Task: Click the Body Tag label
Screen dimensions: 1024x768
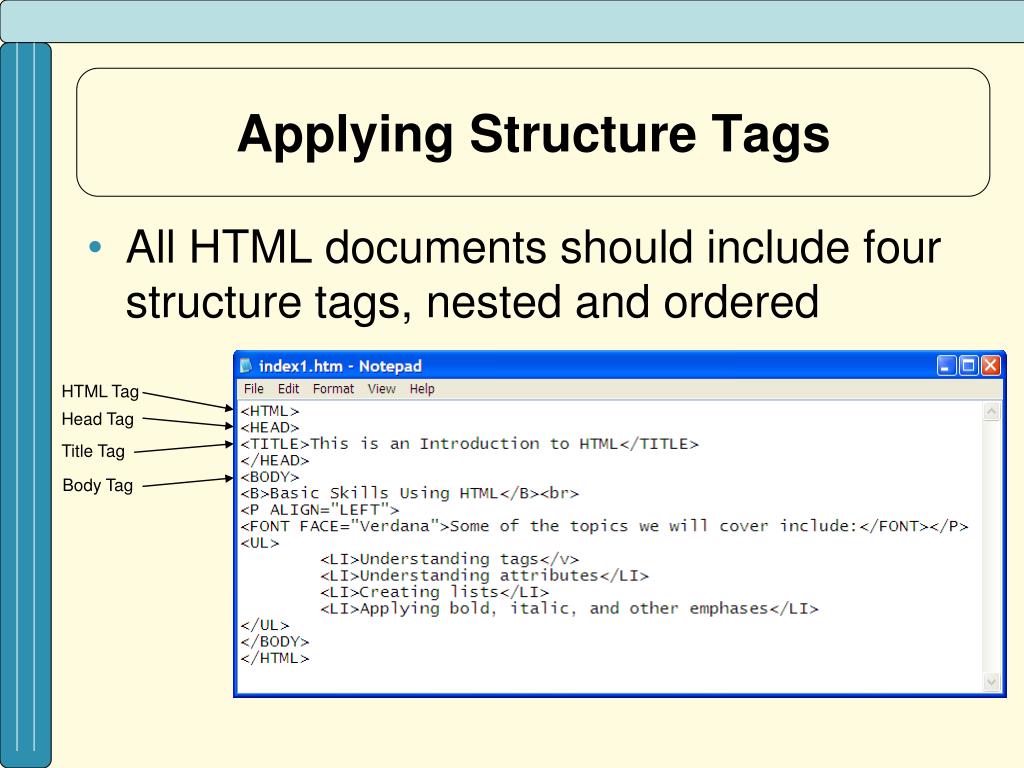Action: point(98,485)
